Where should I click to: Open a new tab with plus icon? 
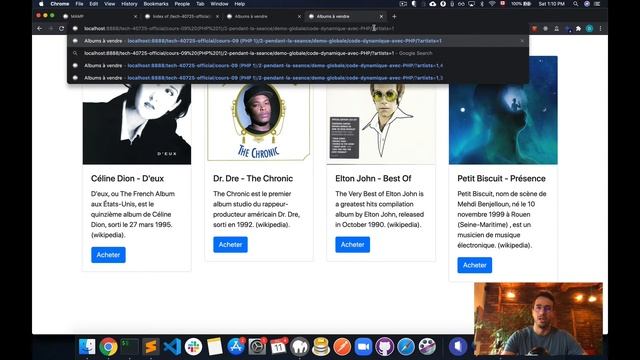pyautogui.click(x=394, y=16)
